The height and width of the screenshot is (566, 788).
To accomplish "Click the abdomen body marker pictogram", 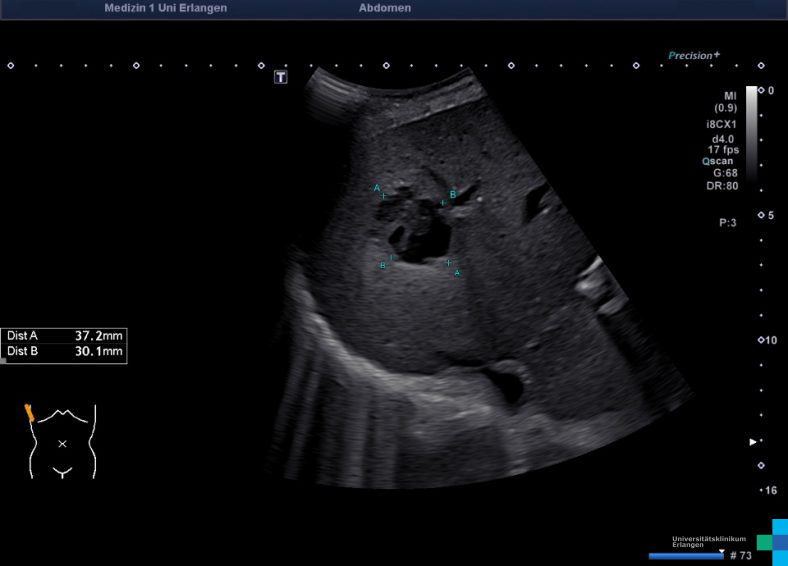I will point(63,441).
